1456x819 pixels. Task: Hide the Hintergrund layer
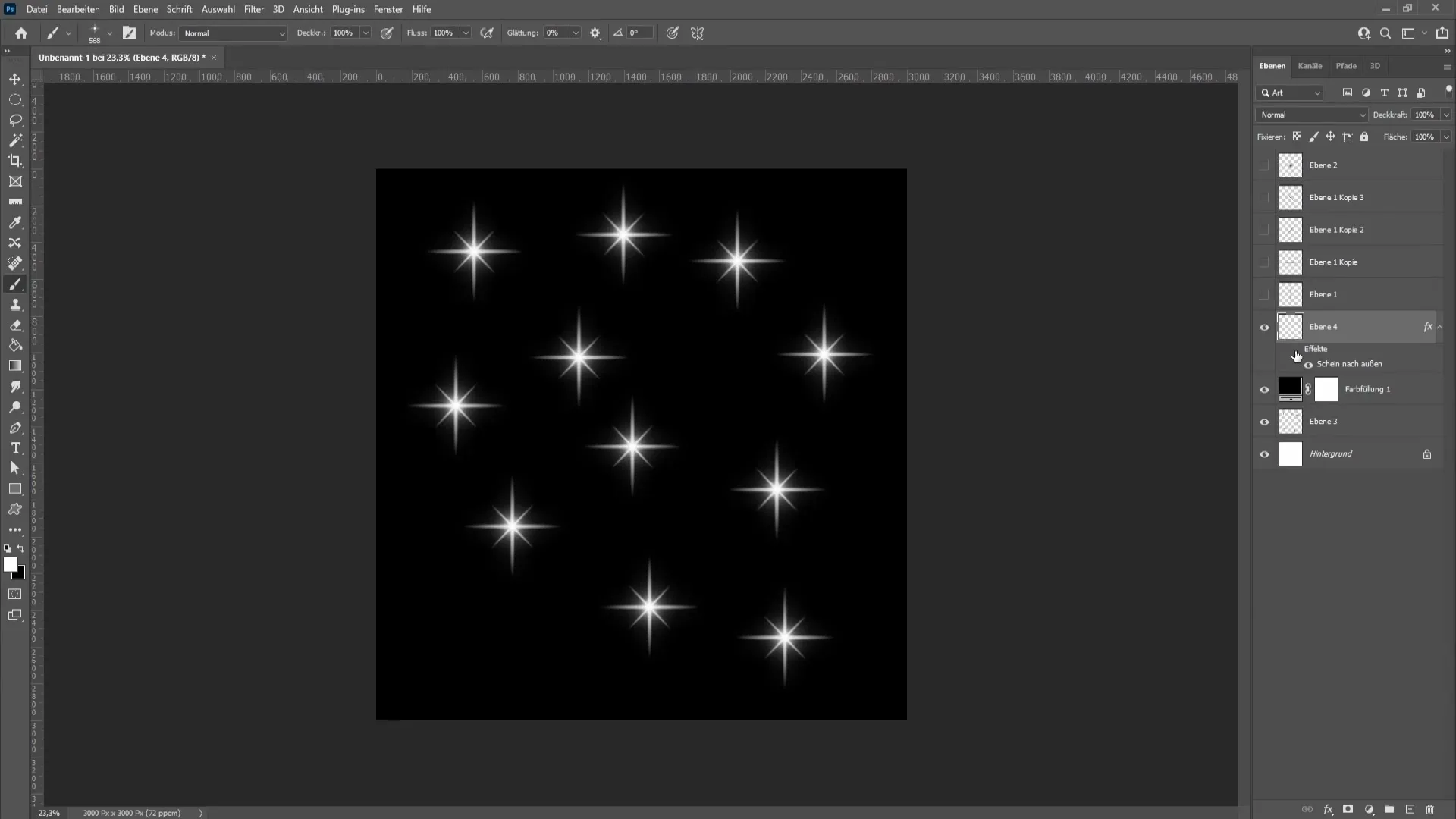(1265, 454)
